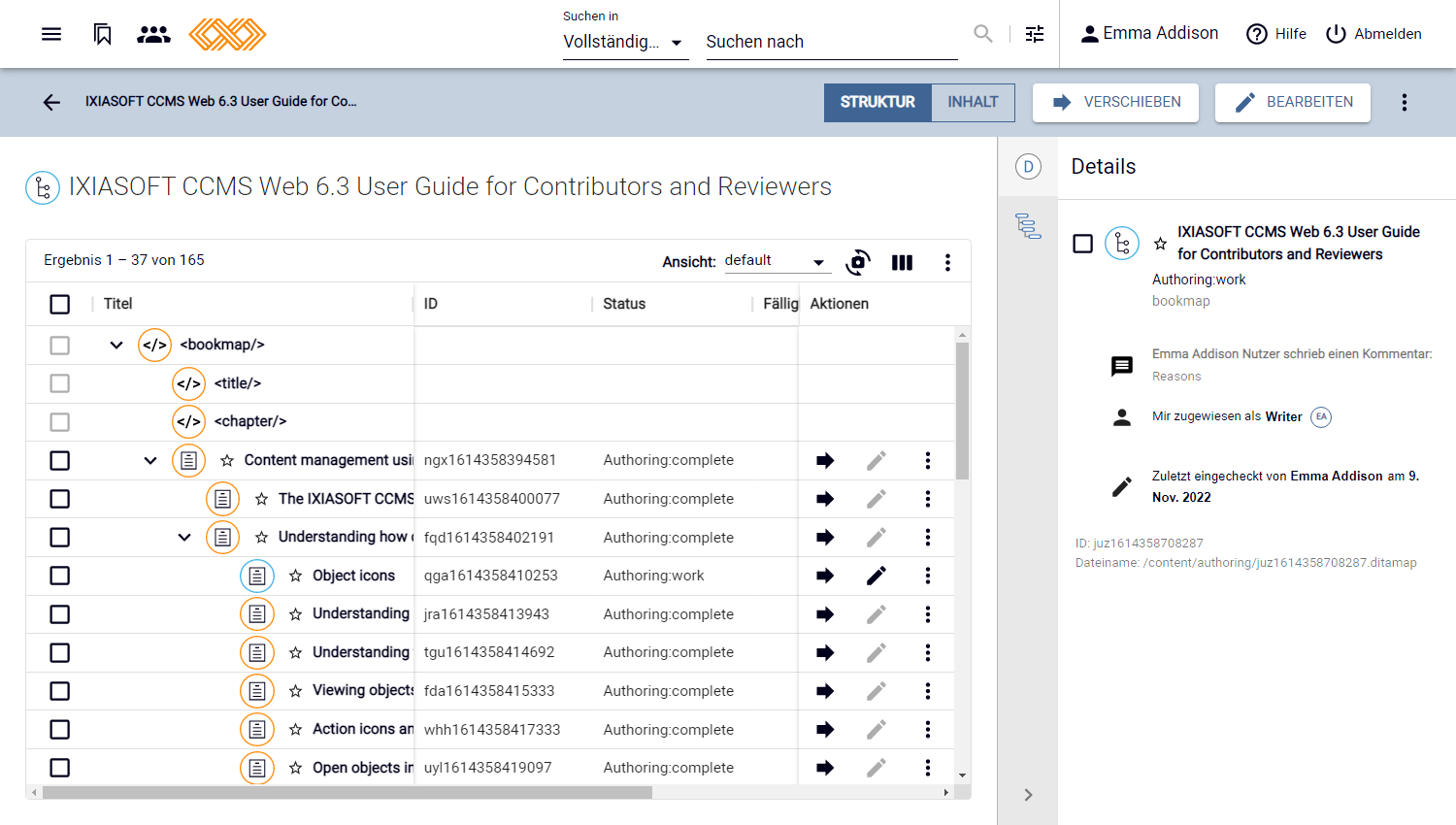This screenshot has width=1456, height=825.
Task: Switch to the STRUKTUR tab
Action: (x=877, y=102)
